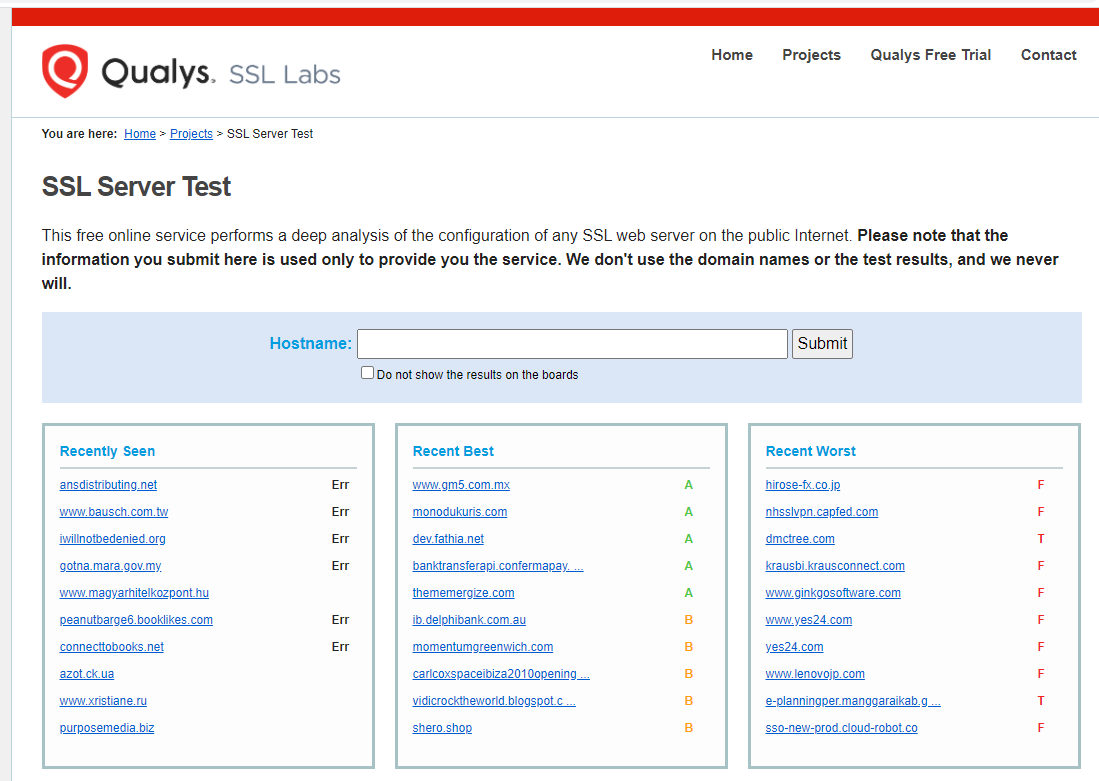Open e-planningper.manggaraikab link

pyautogui.click(x=853, y=700)
